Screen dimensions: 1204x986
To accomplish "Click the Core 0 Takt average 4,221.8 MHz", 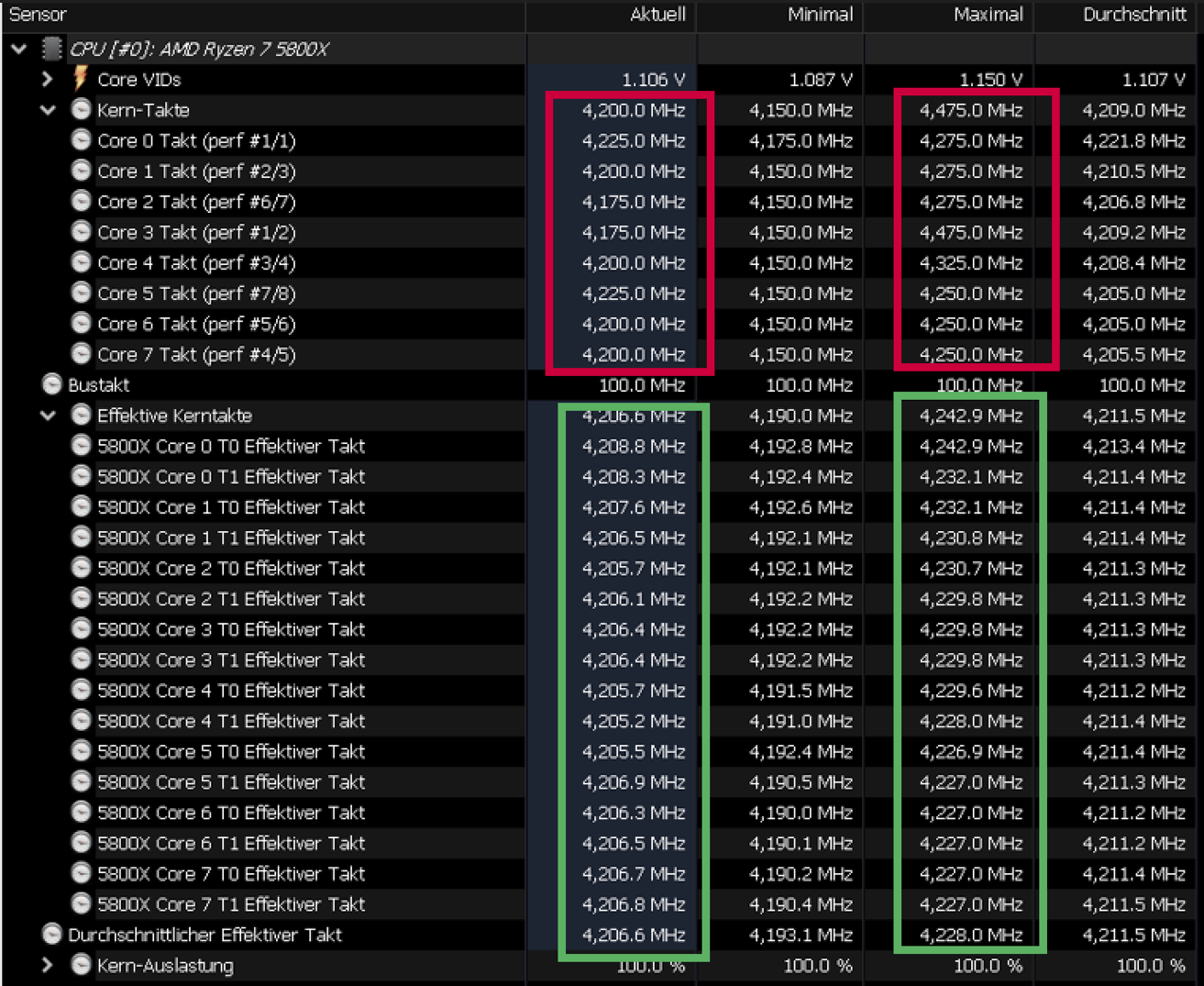I will click(x=1133, y=140).
